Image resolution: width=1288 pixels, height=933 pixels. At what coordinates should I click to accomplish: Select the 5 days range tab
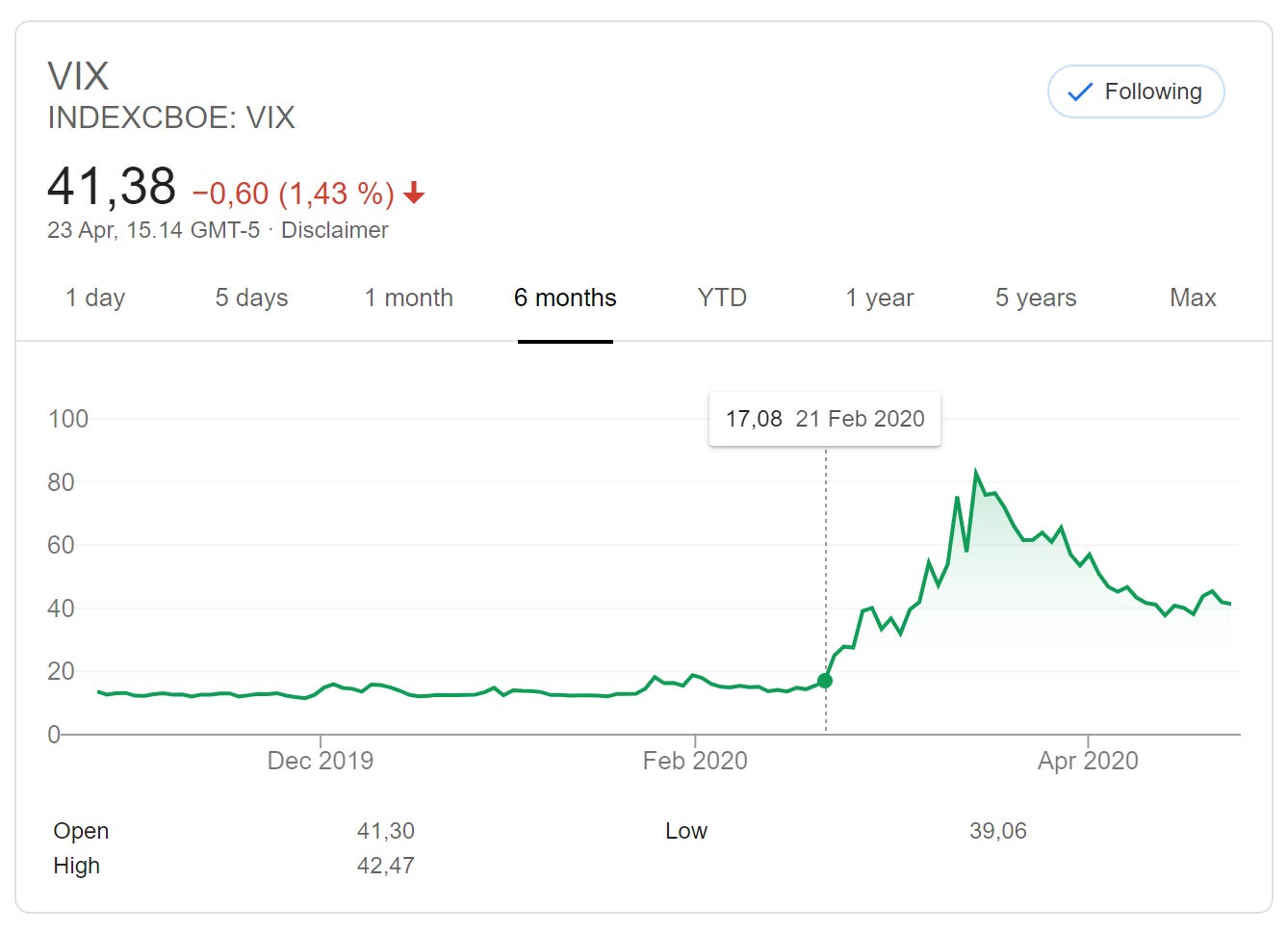251,298
